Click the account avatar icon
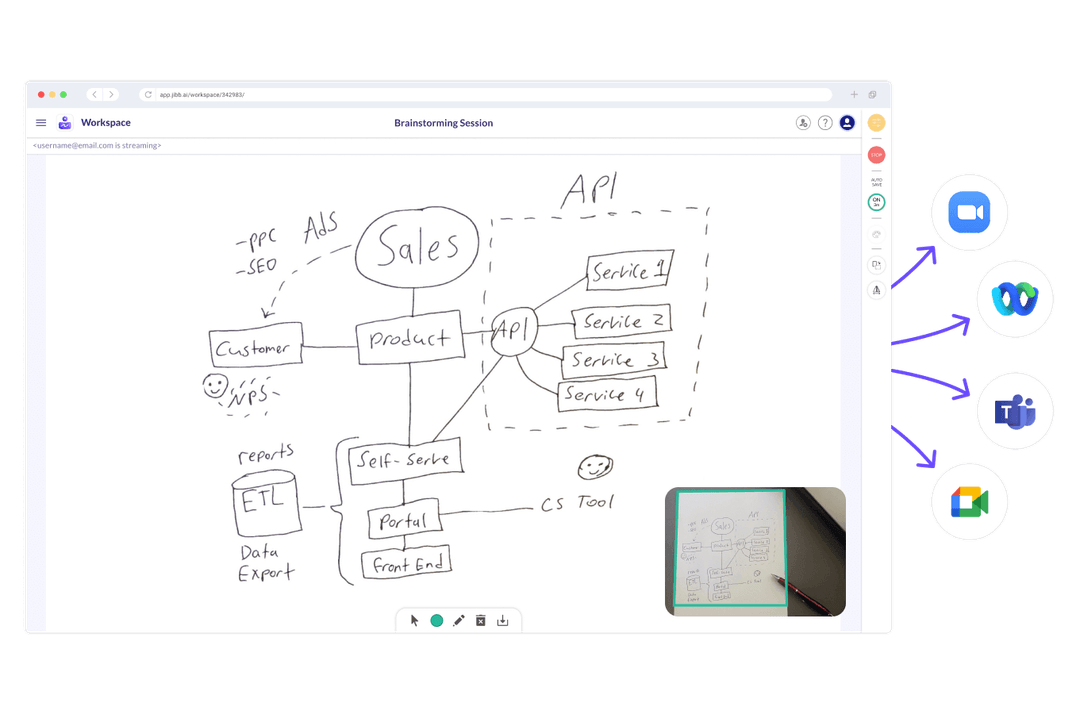 click(x=847, y=122)
